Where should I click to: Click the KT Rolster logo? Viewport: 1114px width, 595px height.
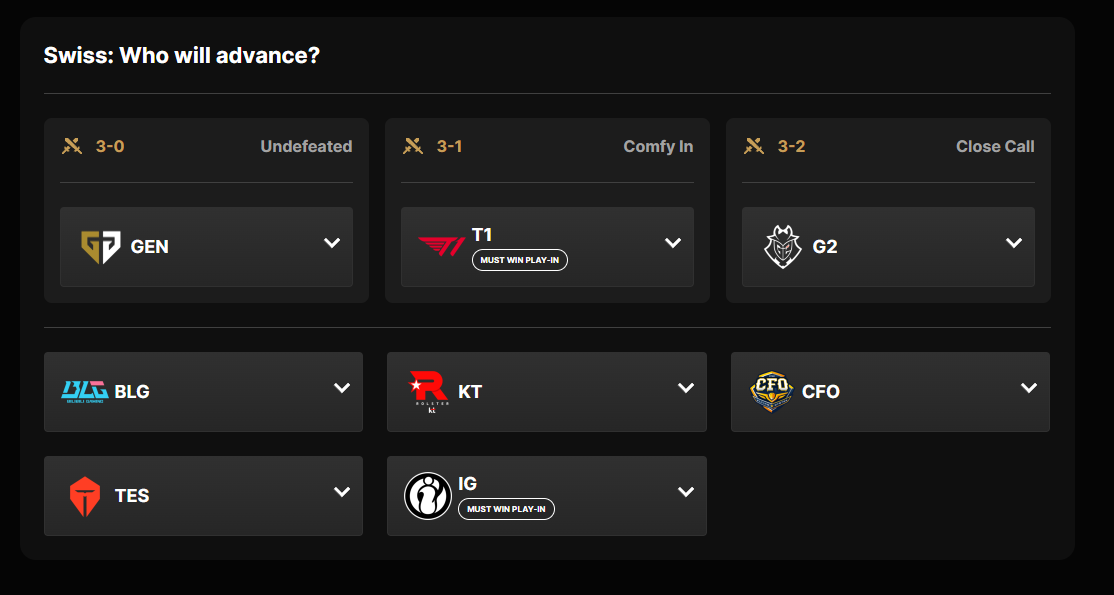(428, 392)
